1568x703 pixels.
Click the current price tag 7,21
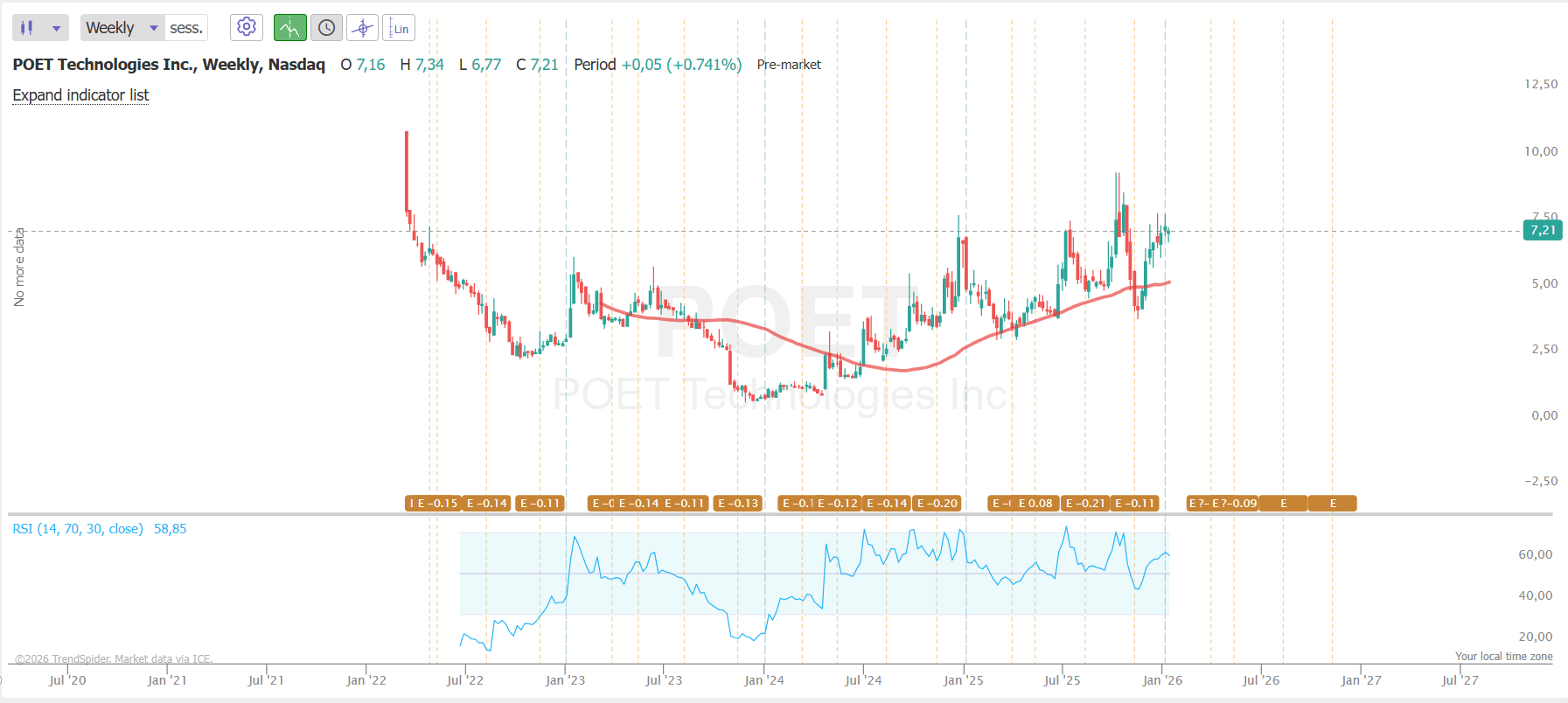(x=1543, y=230)
